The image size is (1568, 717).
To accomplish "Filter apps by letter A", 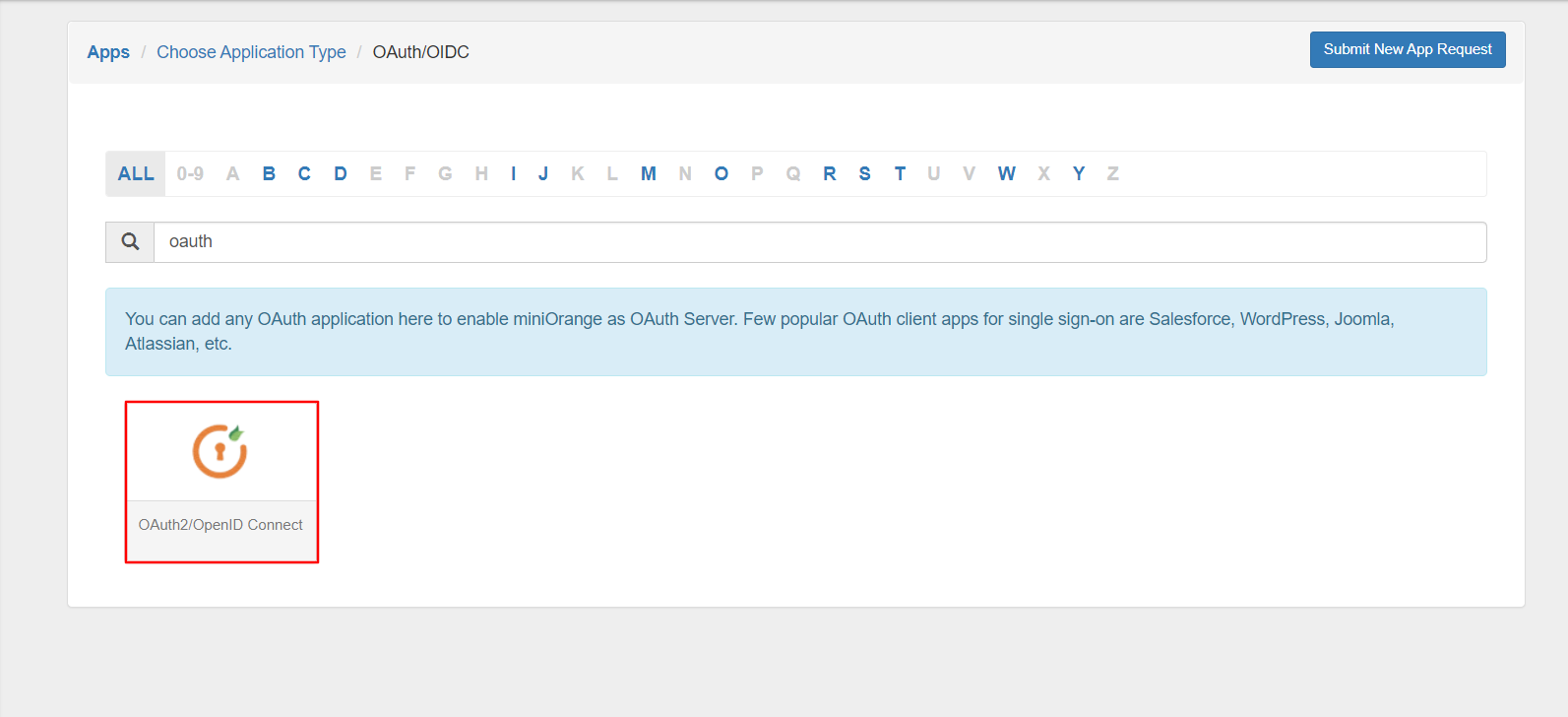I will click(x=232, y=174).
